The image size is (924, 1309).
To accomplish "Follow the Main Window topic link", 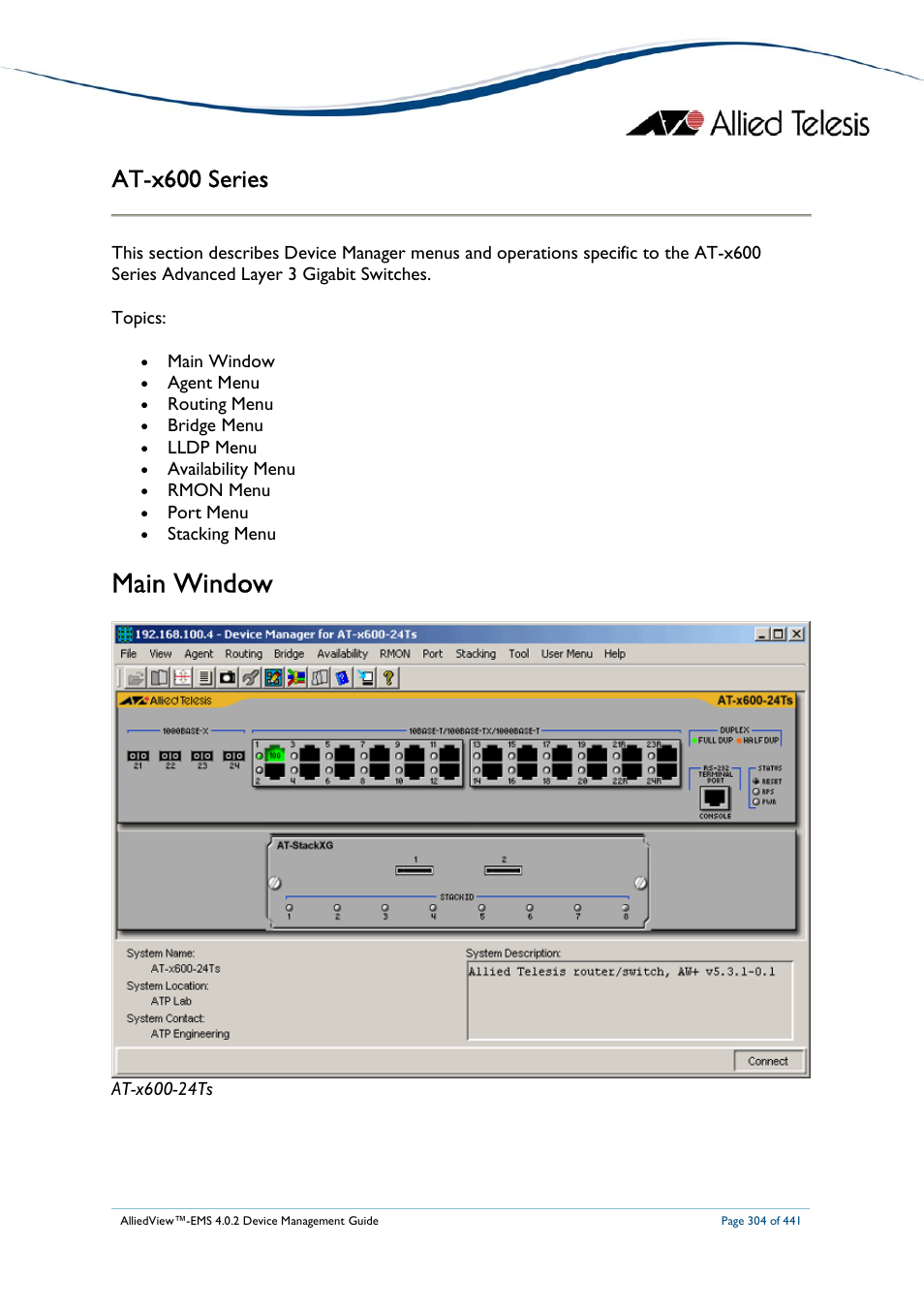I will (x=221, y=361).
